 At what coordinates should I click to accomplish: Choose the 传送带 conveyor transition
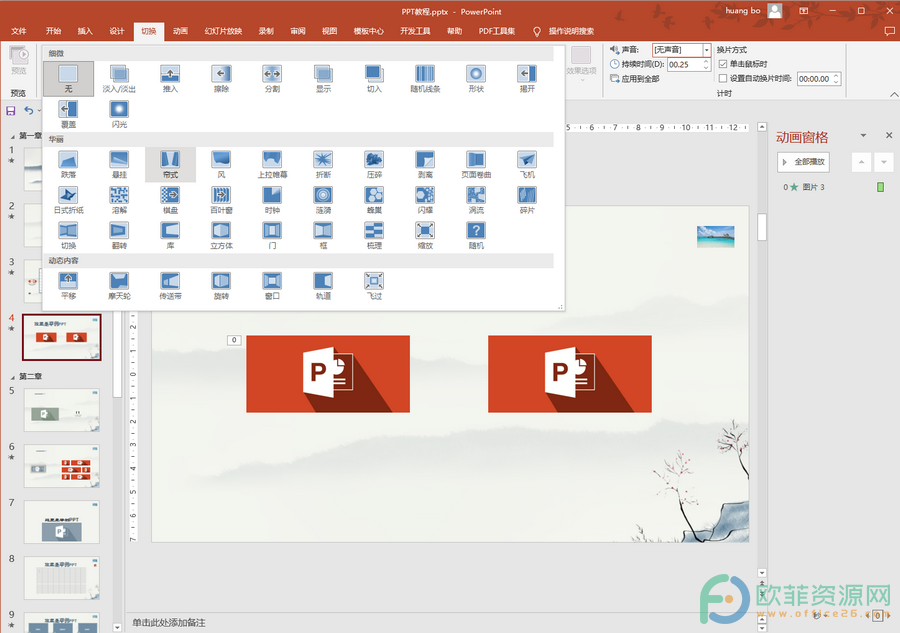coord(170,286)
